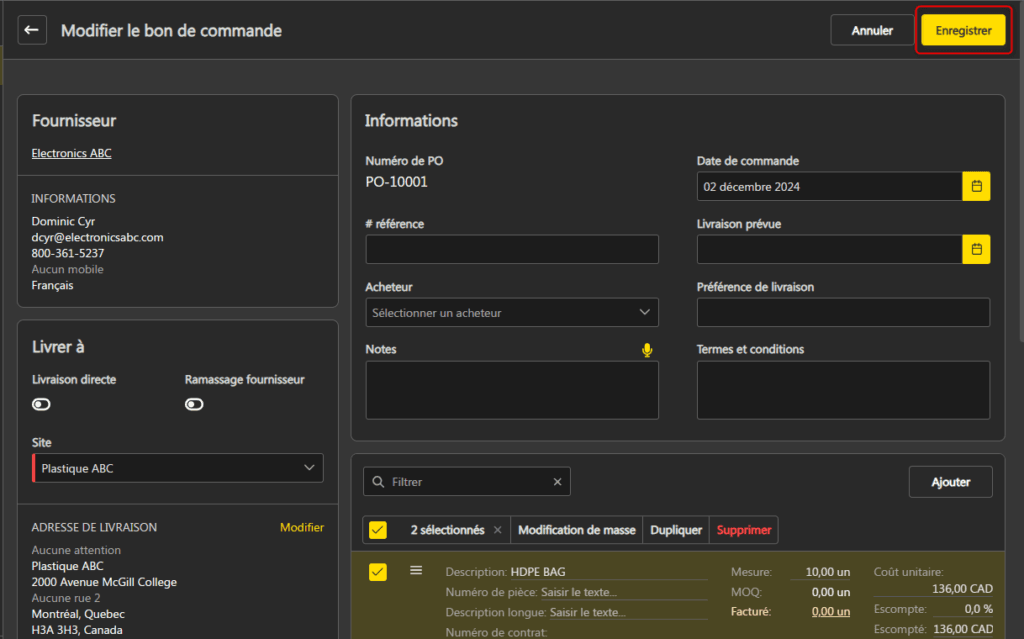Toggle Livraison directe switch
The width and height of the screenshot is (1024, 639).
pyautogui.click(x=41, y=404)
